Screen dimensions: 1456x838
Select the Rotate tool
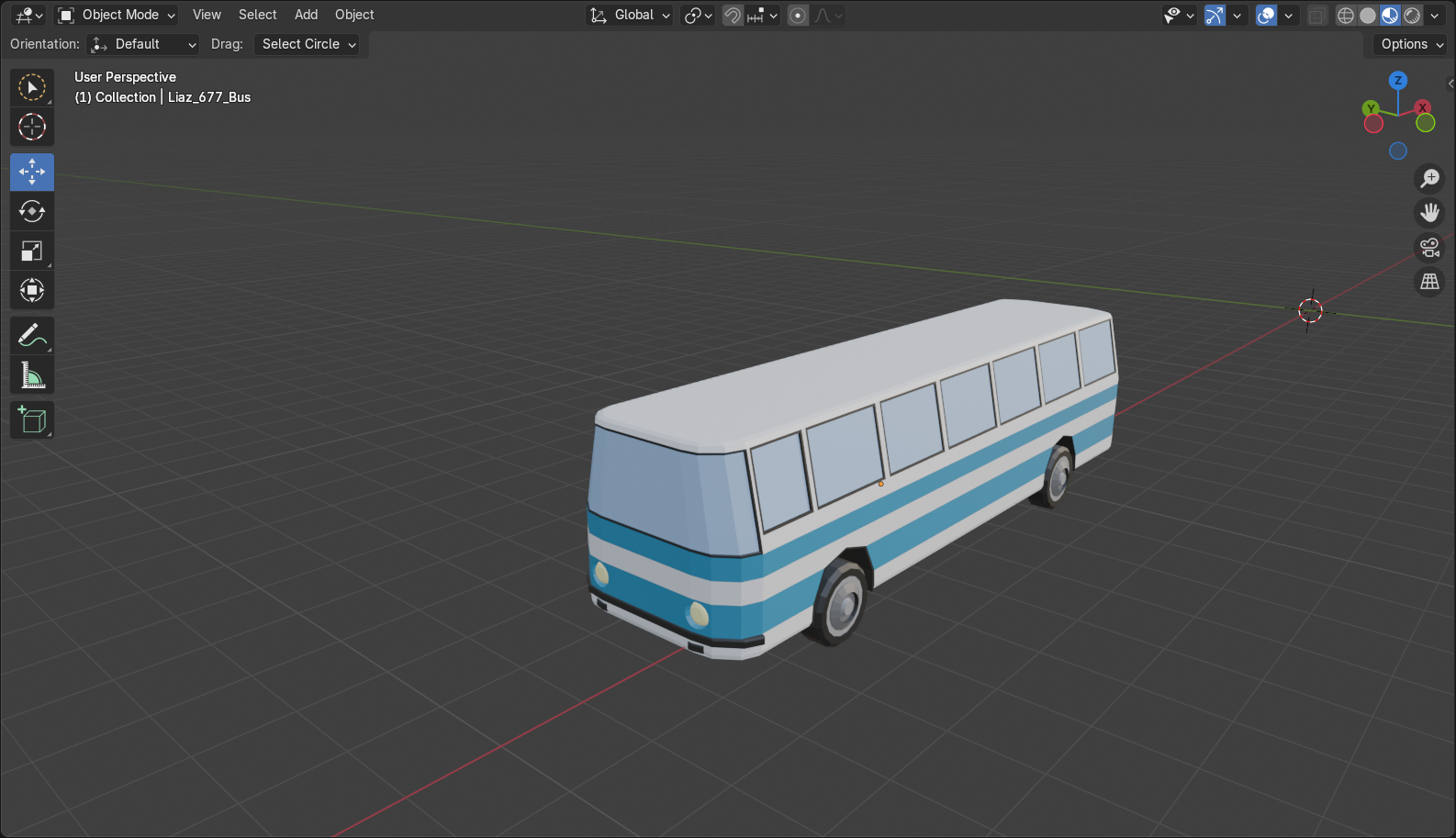point(32,211)
